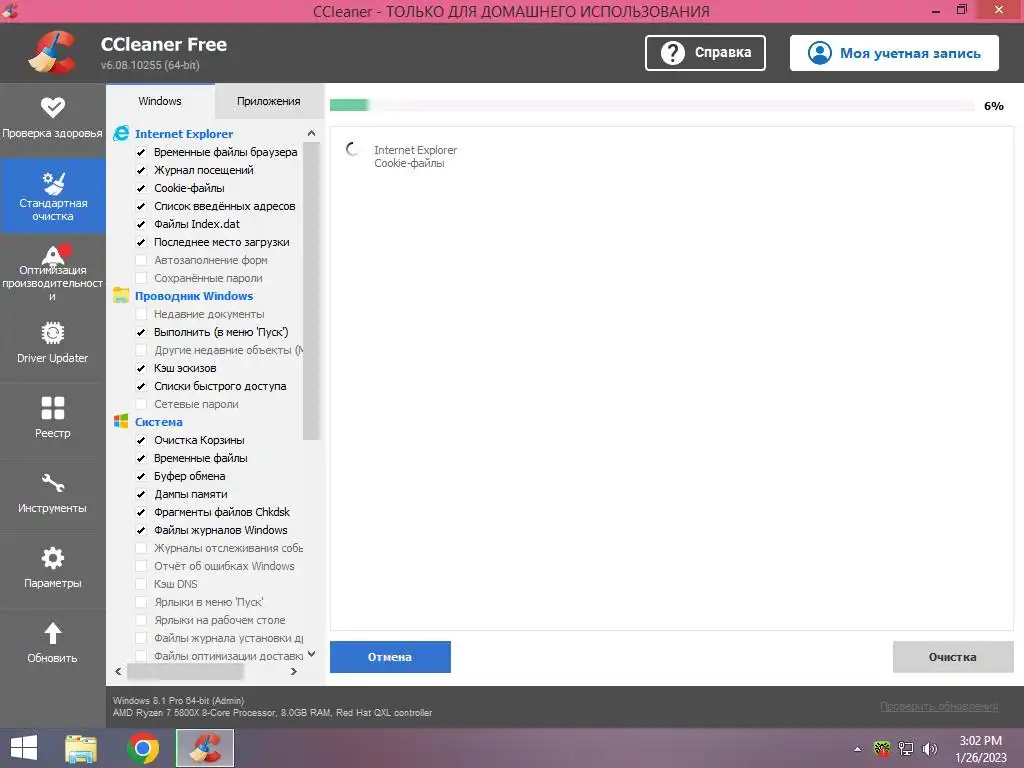Launch Google Chrome from the taskbar

click(143, 748)
